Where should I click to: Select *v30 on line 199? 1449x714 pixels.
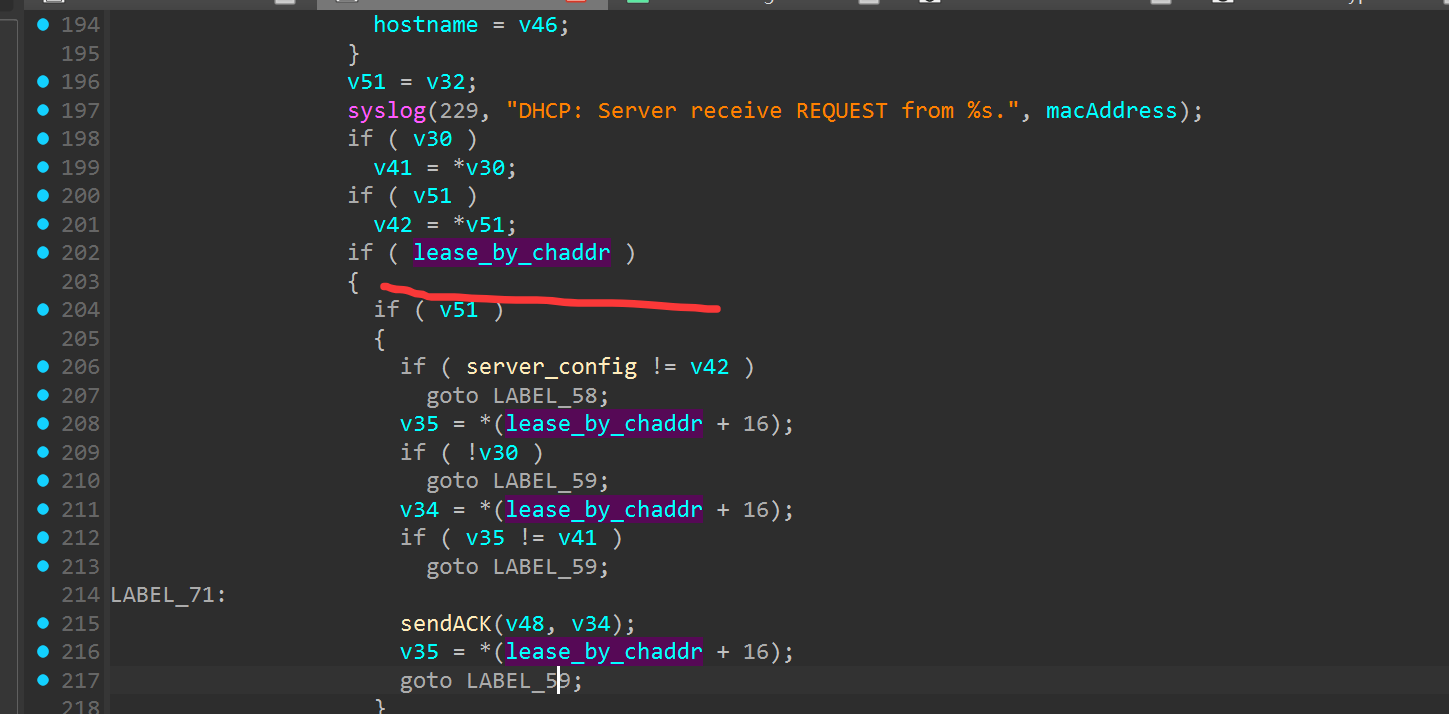pos(479,168)
